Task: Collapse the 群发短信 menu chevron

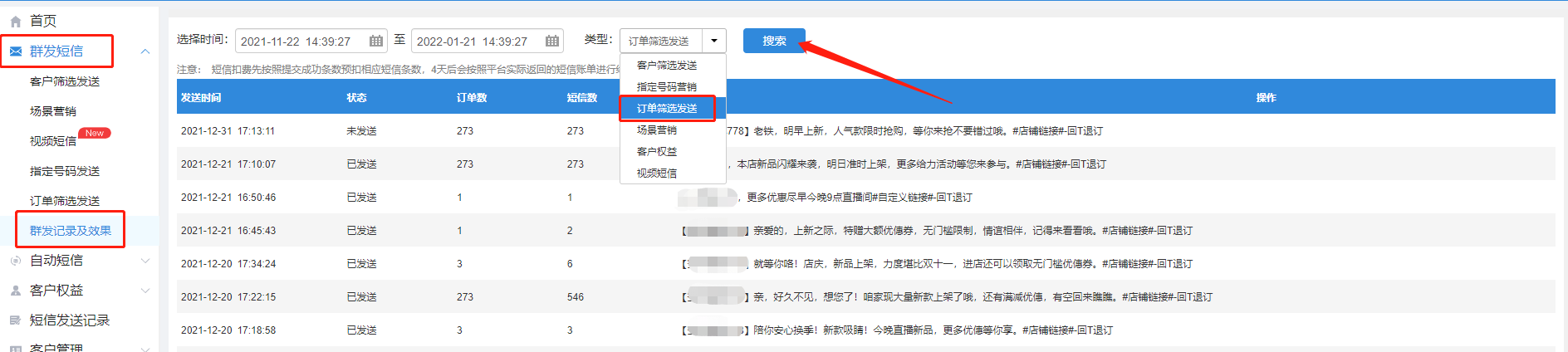Action: point(145,51)
